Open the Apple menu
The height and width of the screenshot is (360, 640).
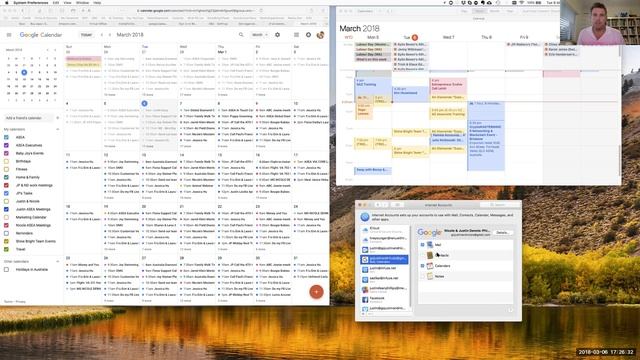click(7, 2)
